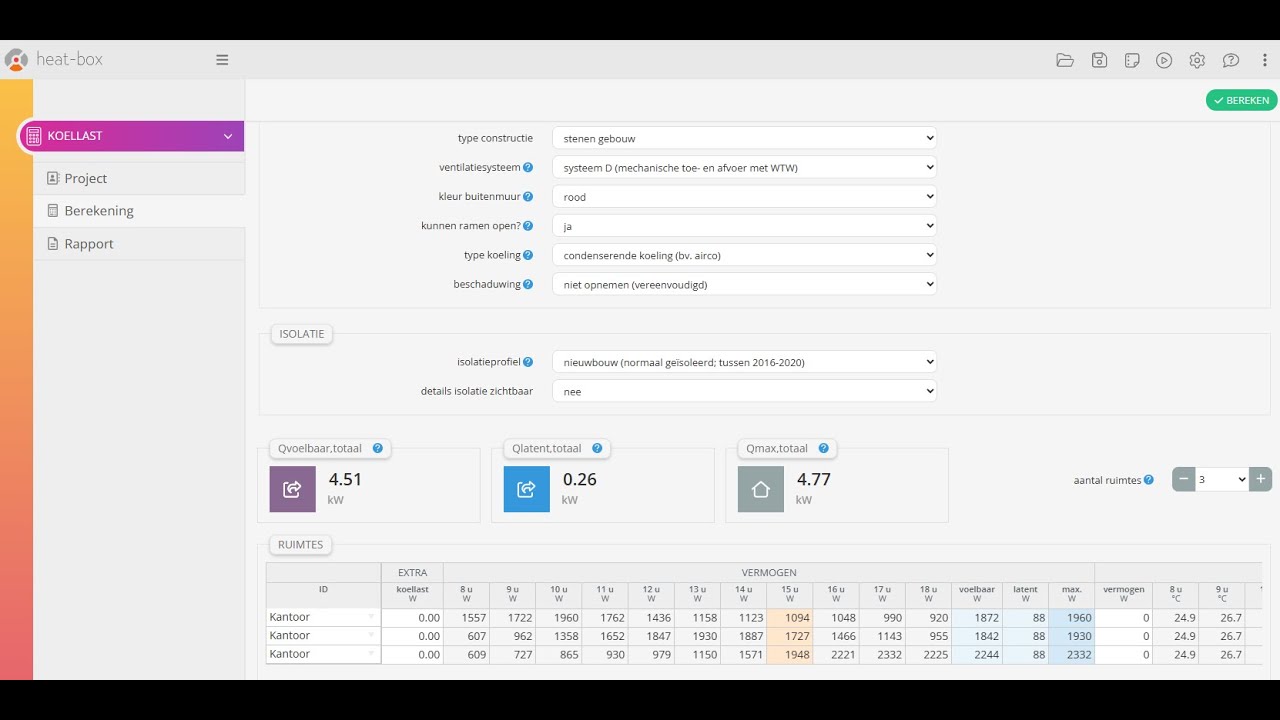Viewport: 1280px width, 720px height.
Task: Open settings with the gear icon
Action: click(1197, 60)
